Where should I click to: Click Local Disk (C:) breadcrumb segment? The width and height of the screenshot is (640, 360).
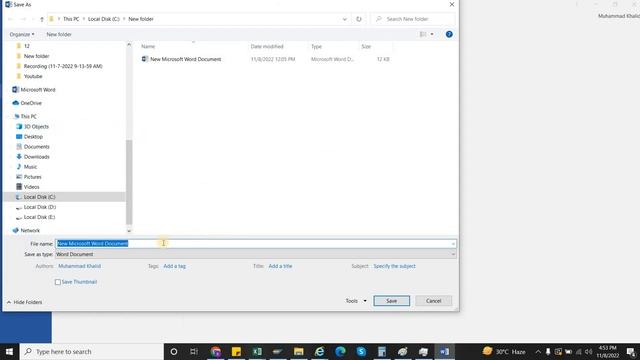[x=104, y=19]
